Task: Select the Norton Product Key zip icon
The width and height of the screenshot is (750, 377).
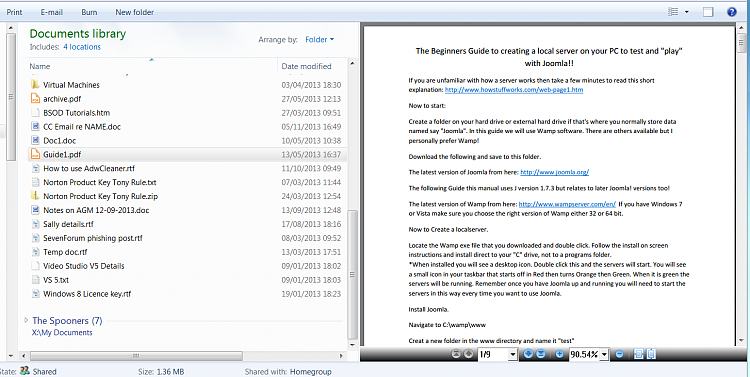Action: (35, 196)
